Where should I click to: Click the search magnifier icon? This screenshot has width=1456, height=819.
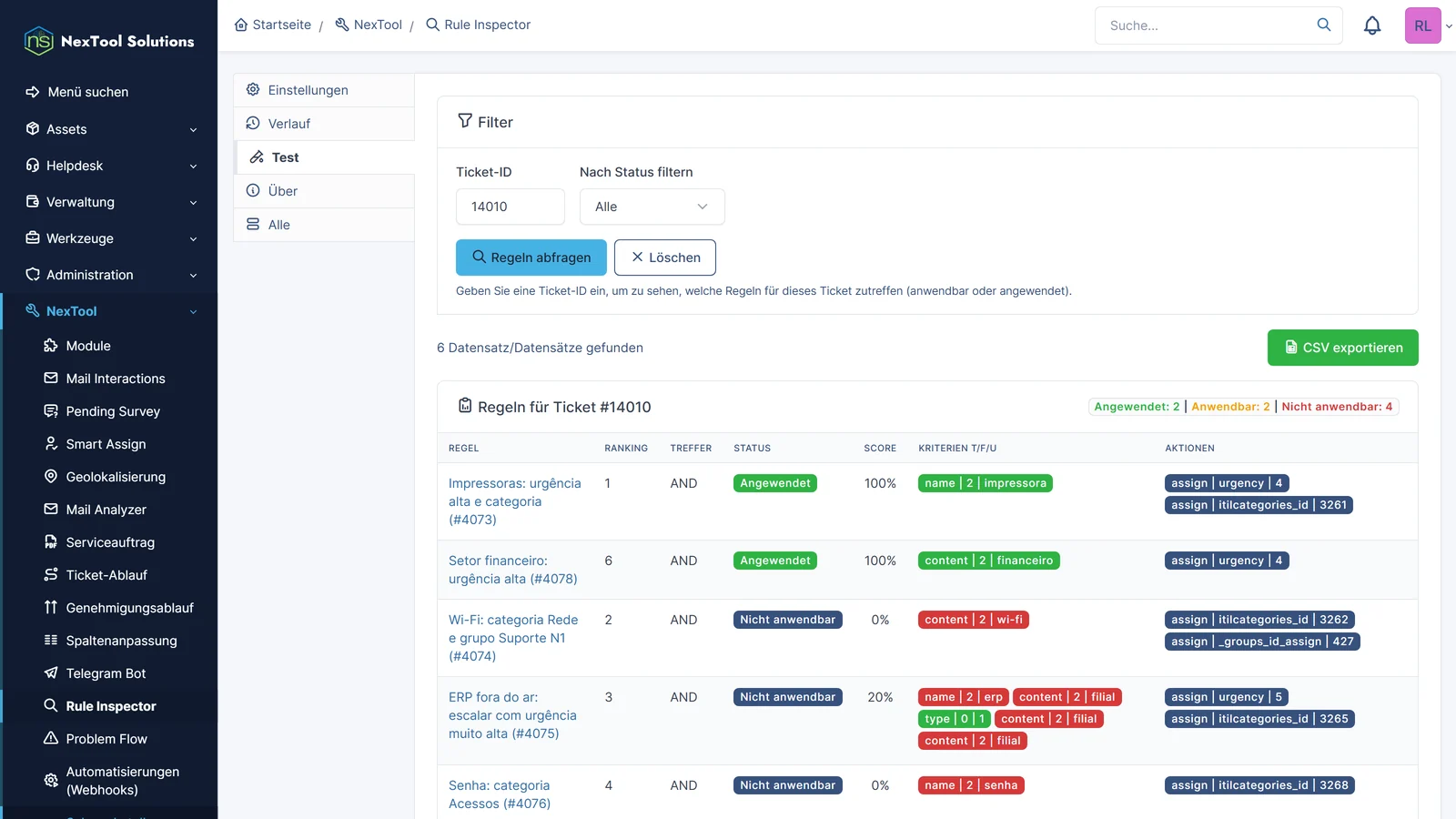(x=1324, y=25)
